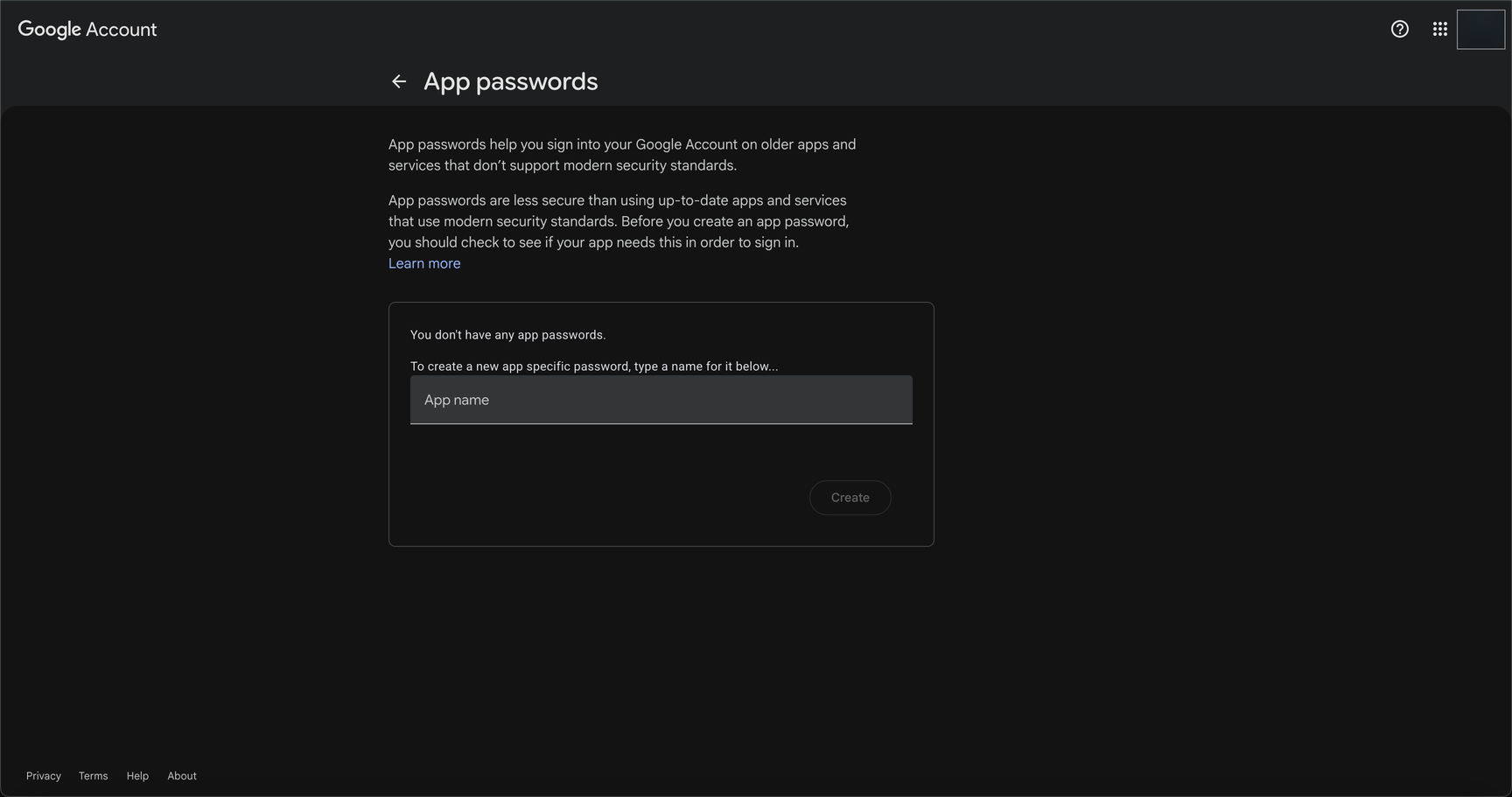Click the paragraph starting "App passwords are less secure"
The image size is (1512, 797).
click(x=619, y=221)
